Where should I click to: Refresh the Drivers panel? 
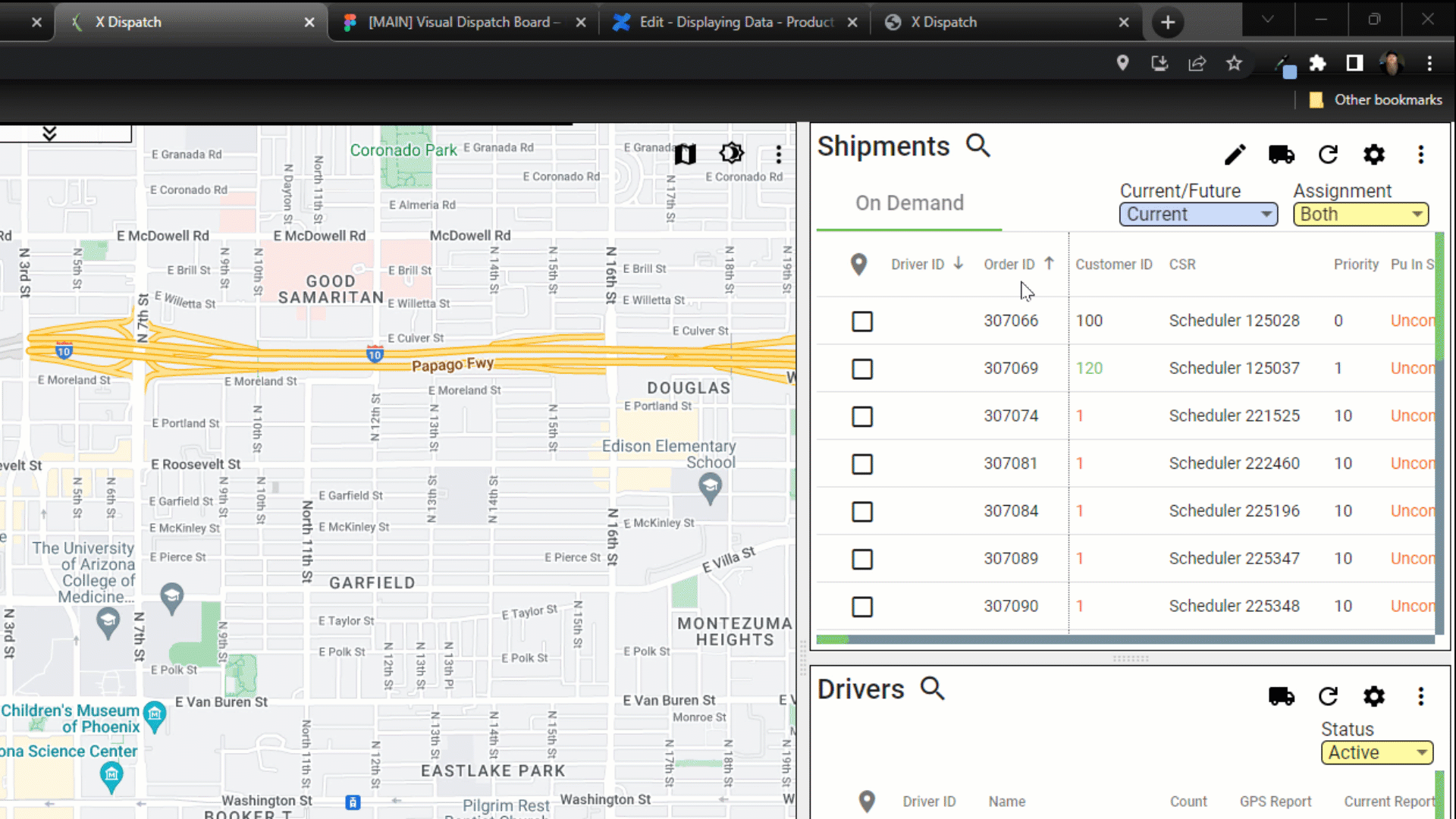pyautogui.click(x=1328, y=696)
